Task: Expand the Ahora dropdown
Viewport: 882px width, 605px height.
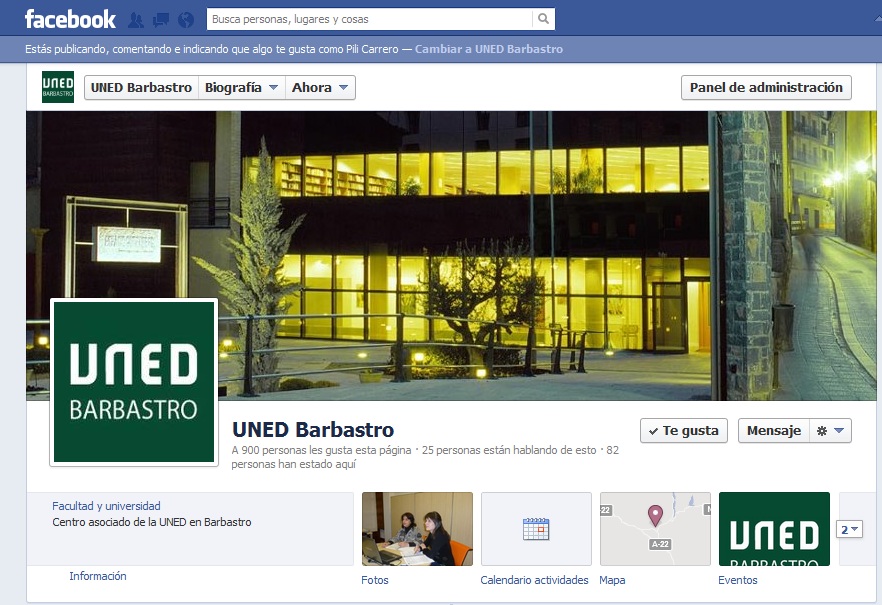Action: click(320, 88)
